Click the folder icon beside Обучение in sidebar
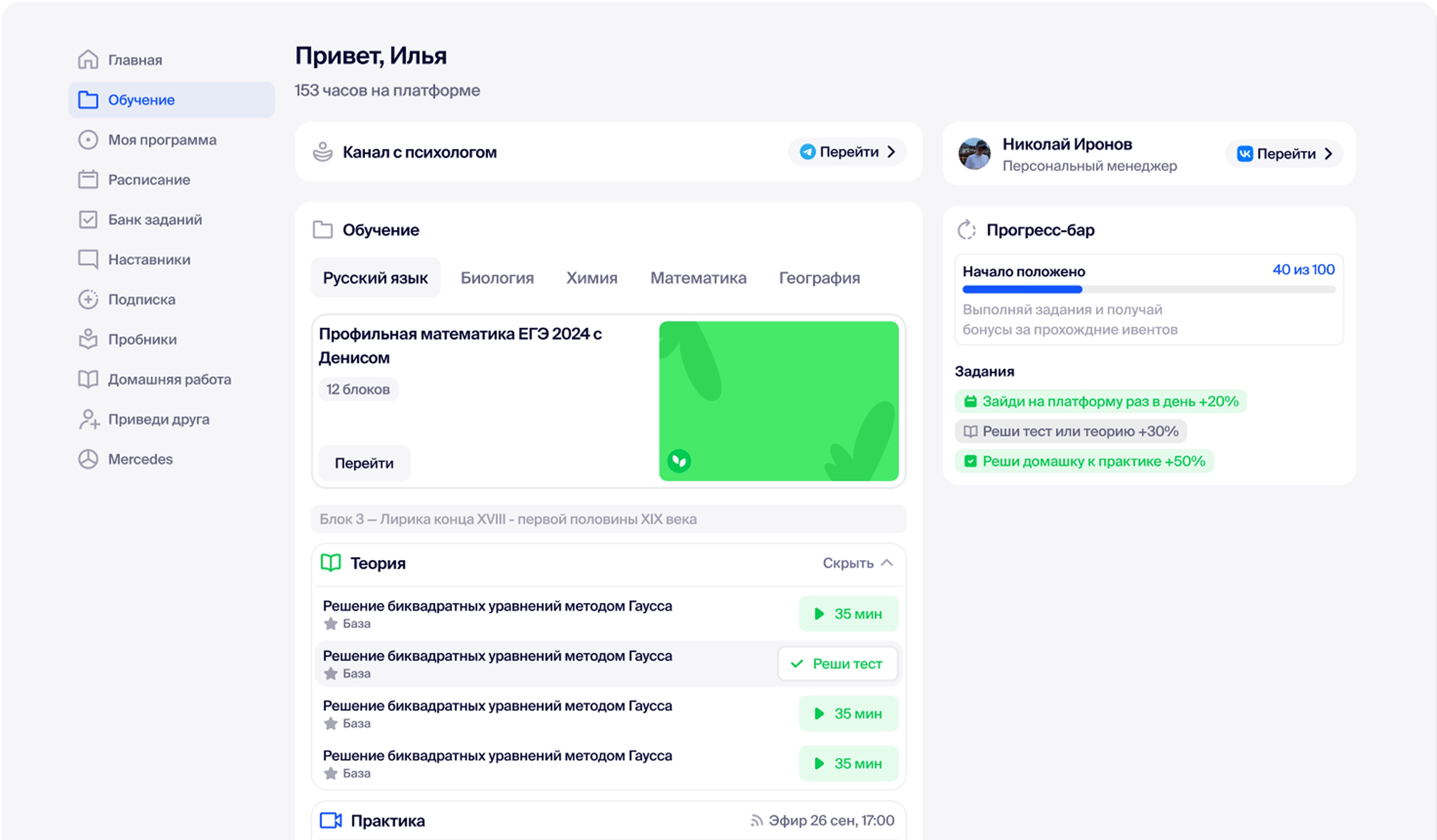The height and width of the screenshot is (840, 1437). point(88,100)
